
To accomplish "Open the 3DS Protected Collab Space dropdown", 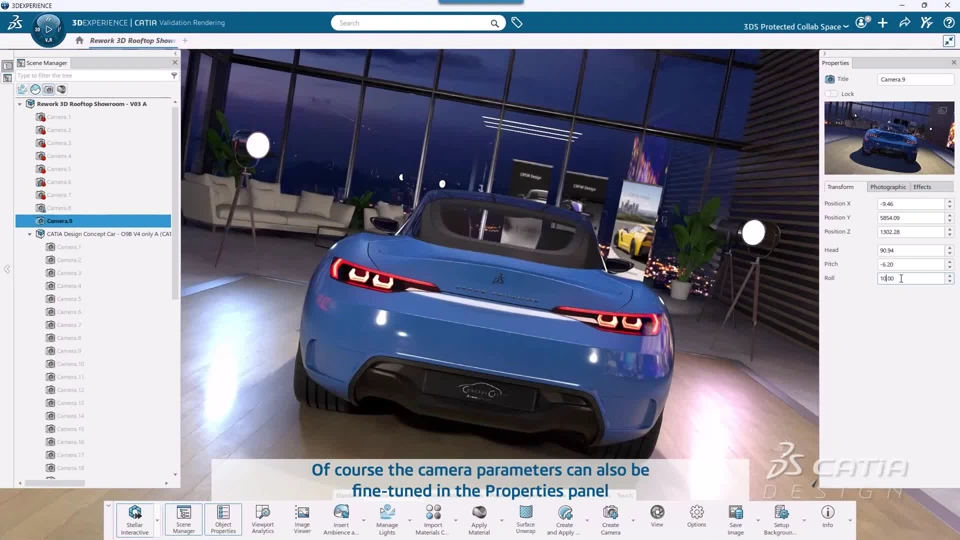I will [796, 26].
